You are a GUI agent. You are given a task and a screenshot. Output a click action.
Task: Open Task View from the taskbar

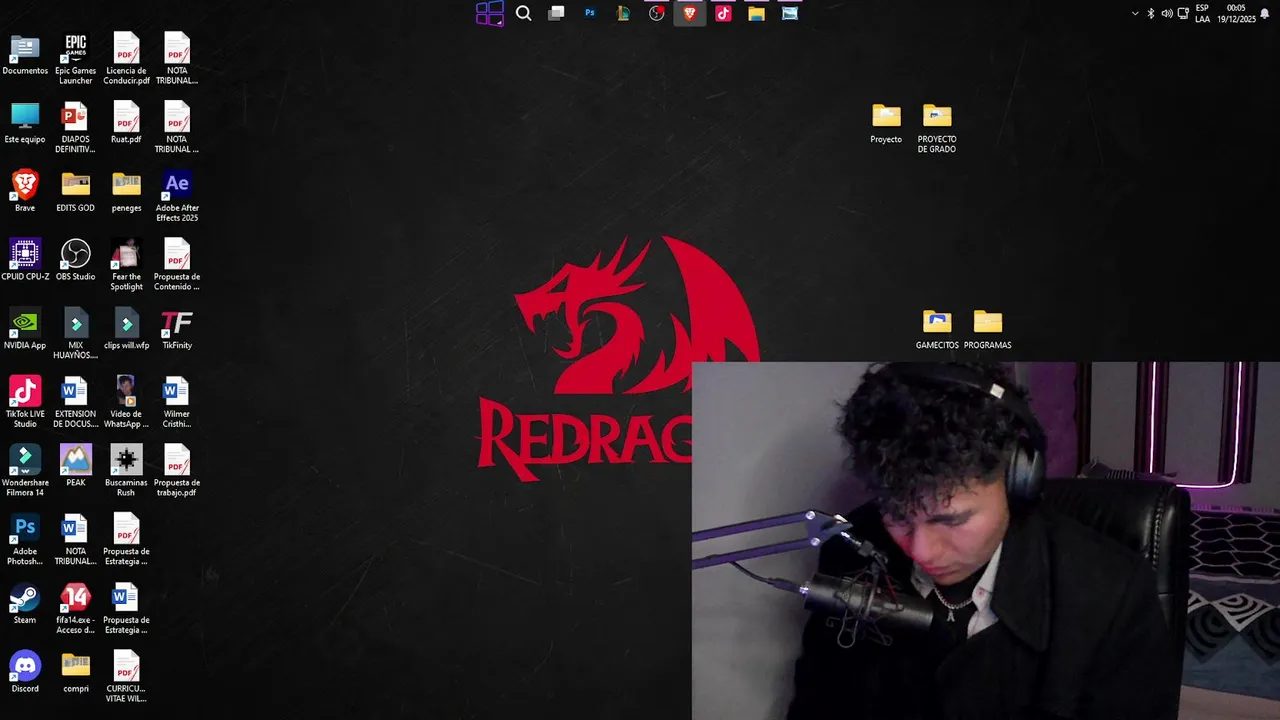click(557, 13)
